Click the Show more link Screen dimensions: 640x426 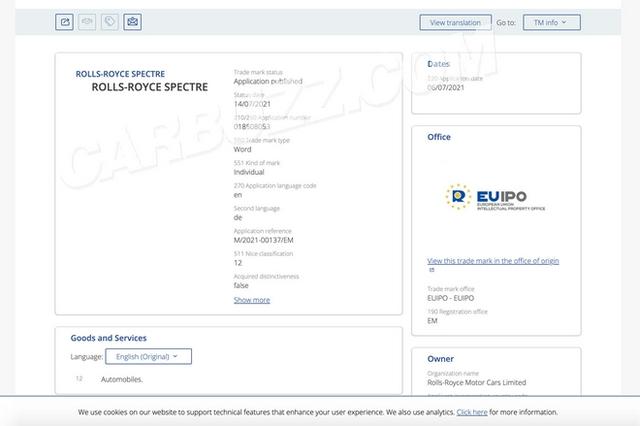(252, 300)
